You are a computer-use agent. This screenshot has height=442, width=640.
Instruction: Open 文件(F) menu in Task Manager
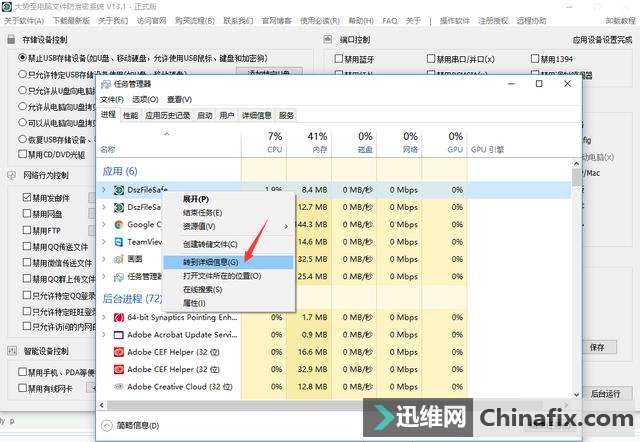coord(112,100)
